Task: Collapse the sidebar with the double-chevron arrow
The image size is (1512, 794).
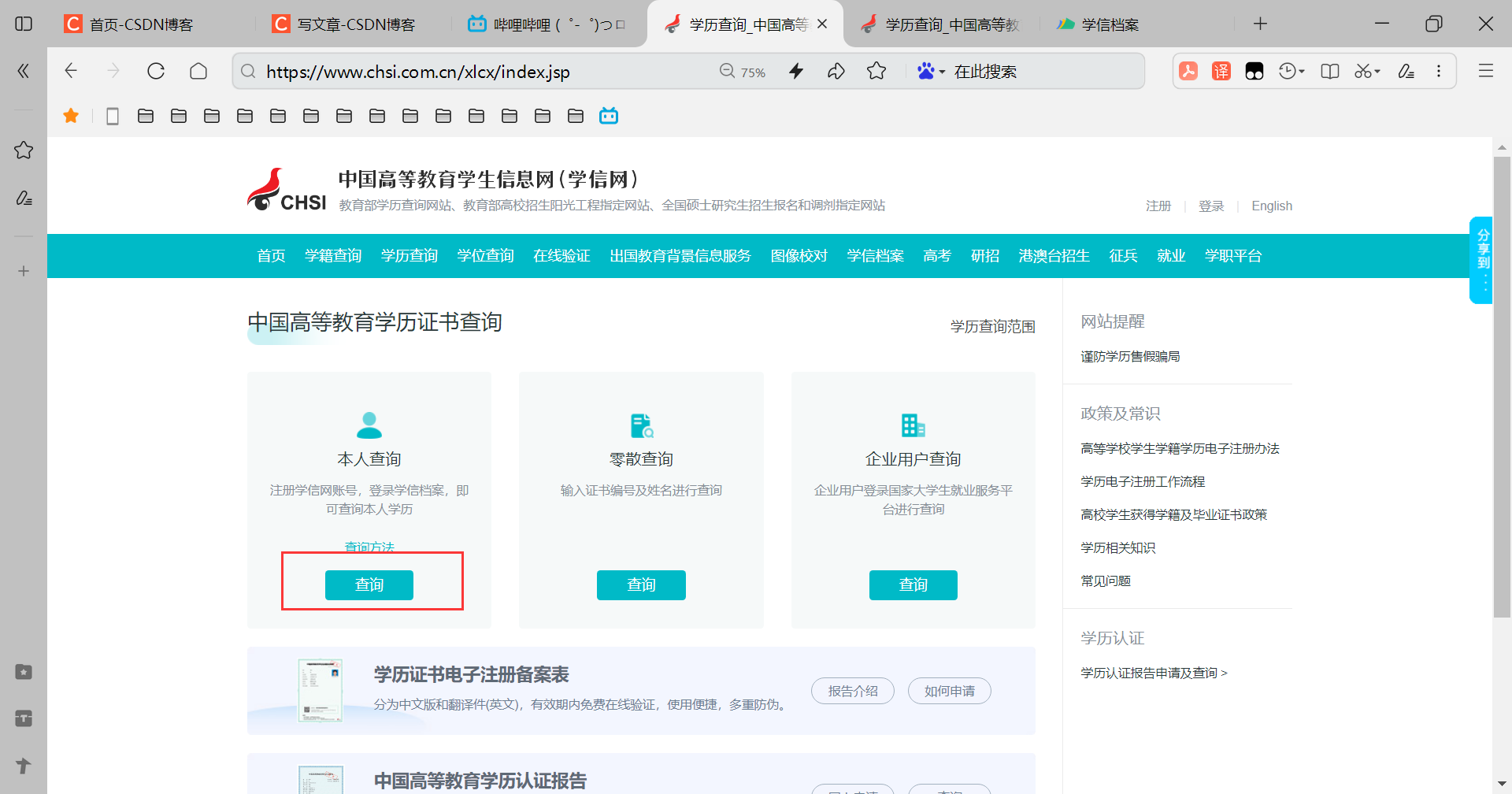Action: pyautogui.click(x=23, y=71)
